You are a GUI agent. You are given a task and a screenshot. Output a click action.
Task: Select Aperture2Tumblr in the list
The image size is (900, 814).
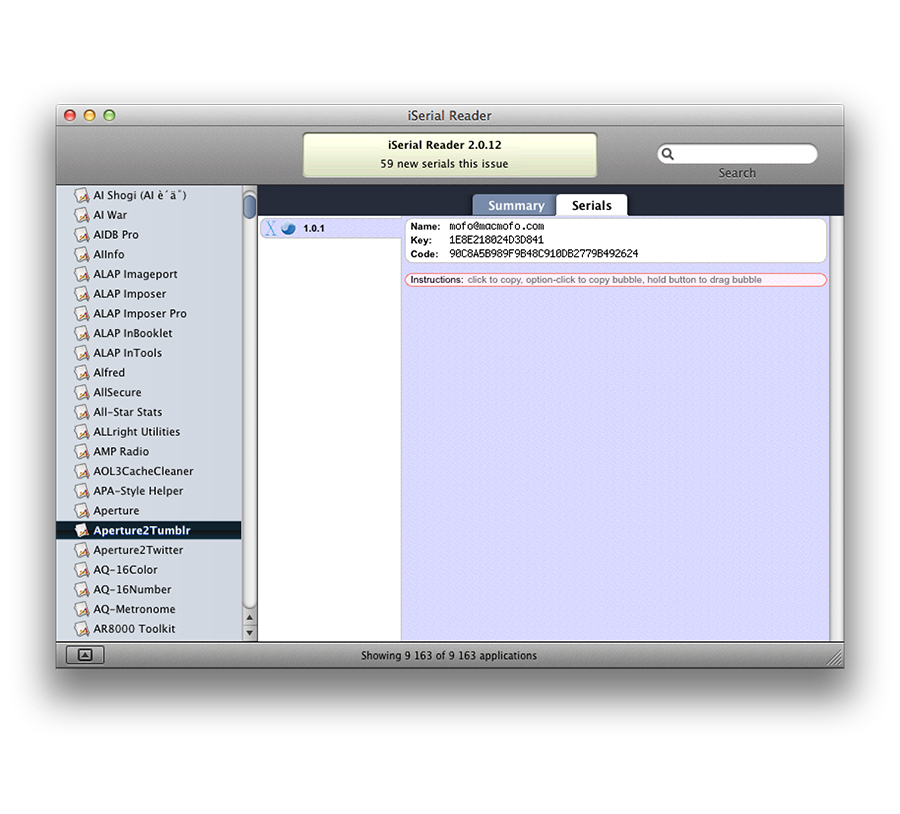149,530
